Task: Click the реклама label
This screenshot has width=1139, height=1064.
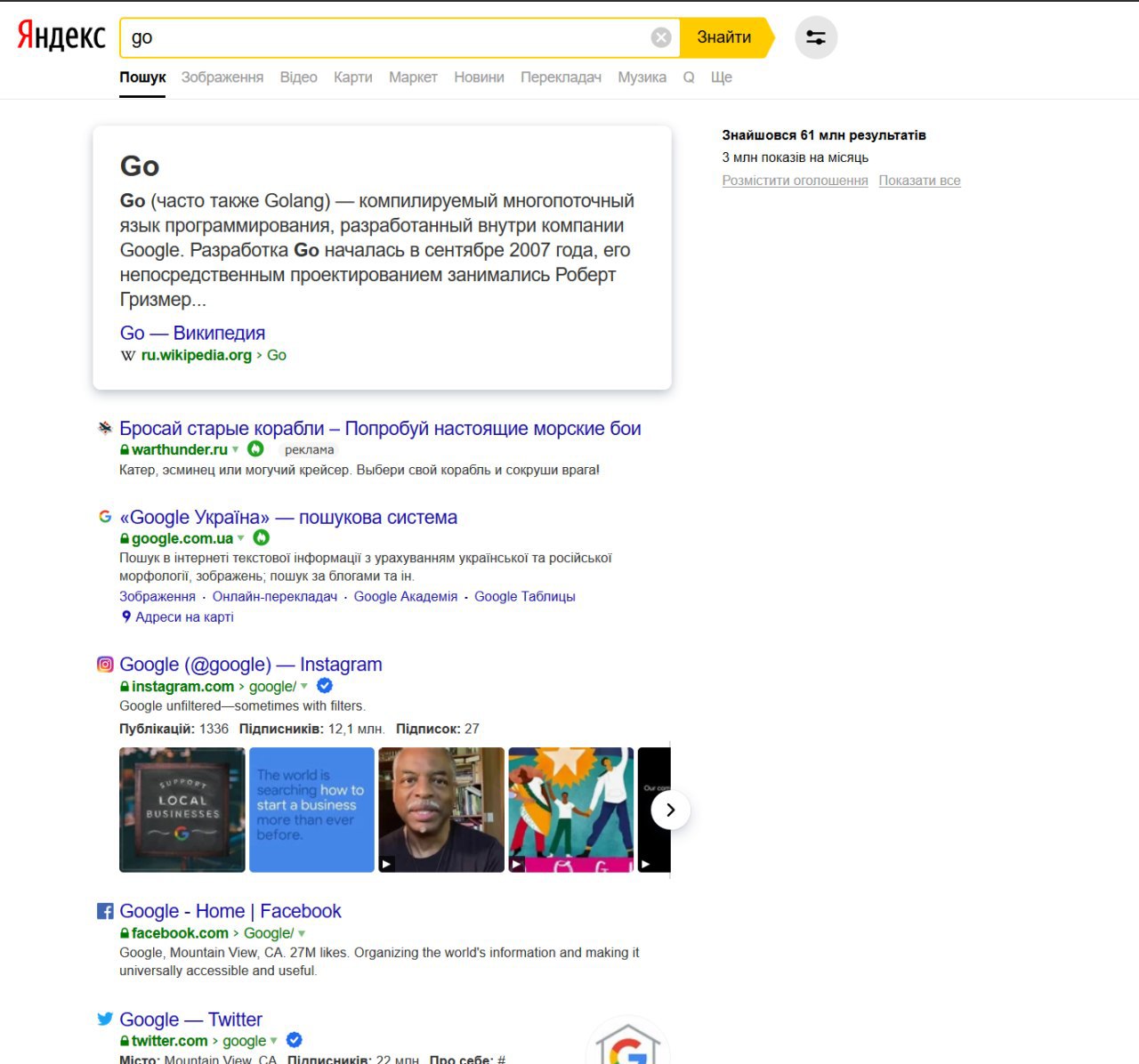Action: [x=310, y=449]
